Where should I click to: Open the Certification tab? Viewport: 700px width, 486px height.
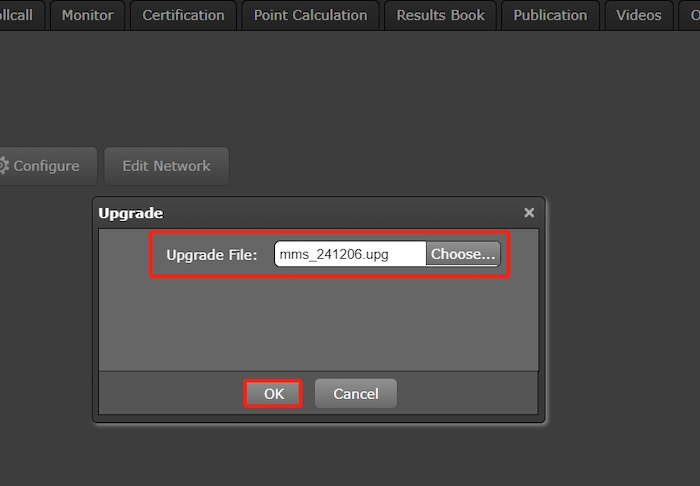183,15
